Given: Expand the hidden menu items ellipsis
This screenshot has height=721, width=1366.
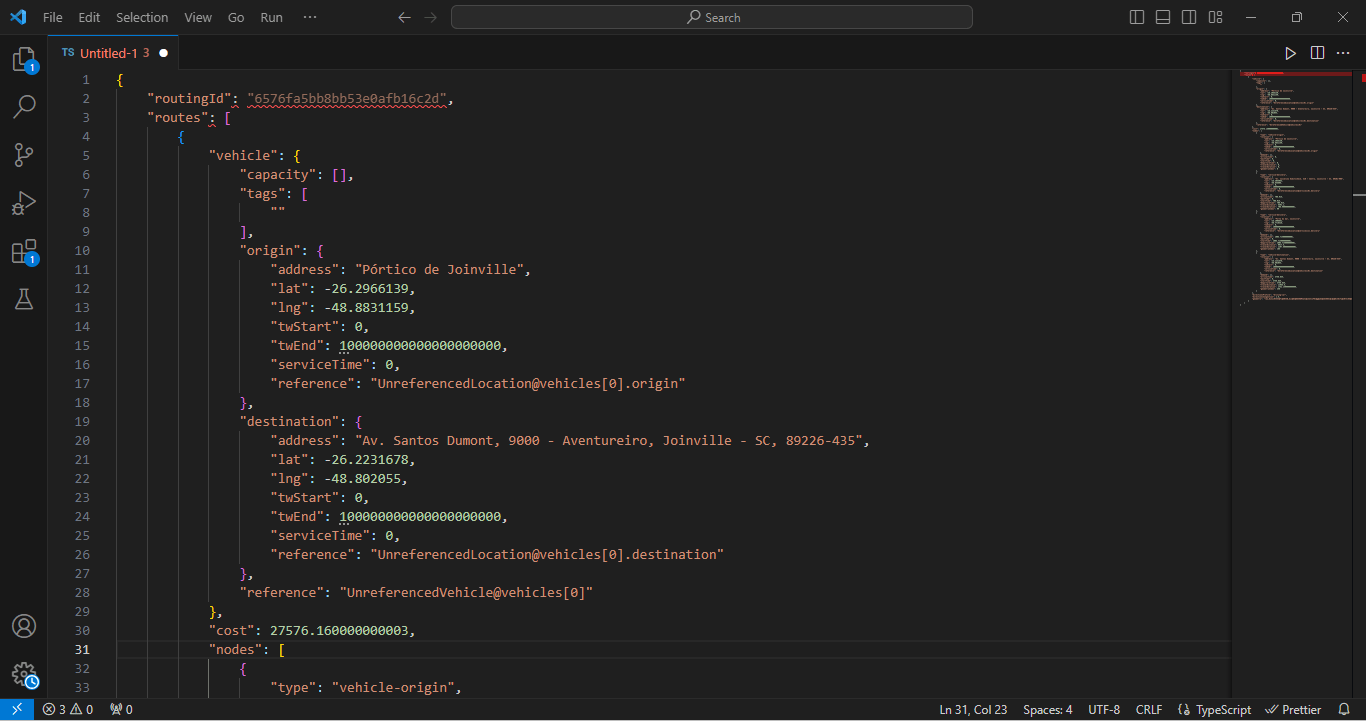Looking at the screenshot, I should coord(310,17).
